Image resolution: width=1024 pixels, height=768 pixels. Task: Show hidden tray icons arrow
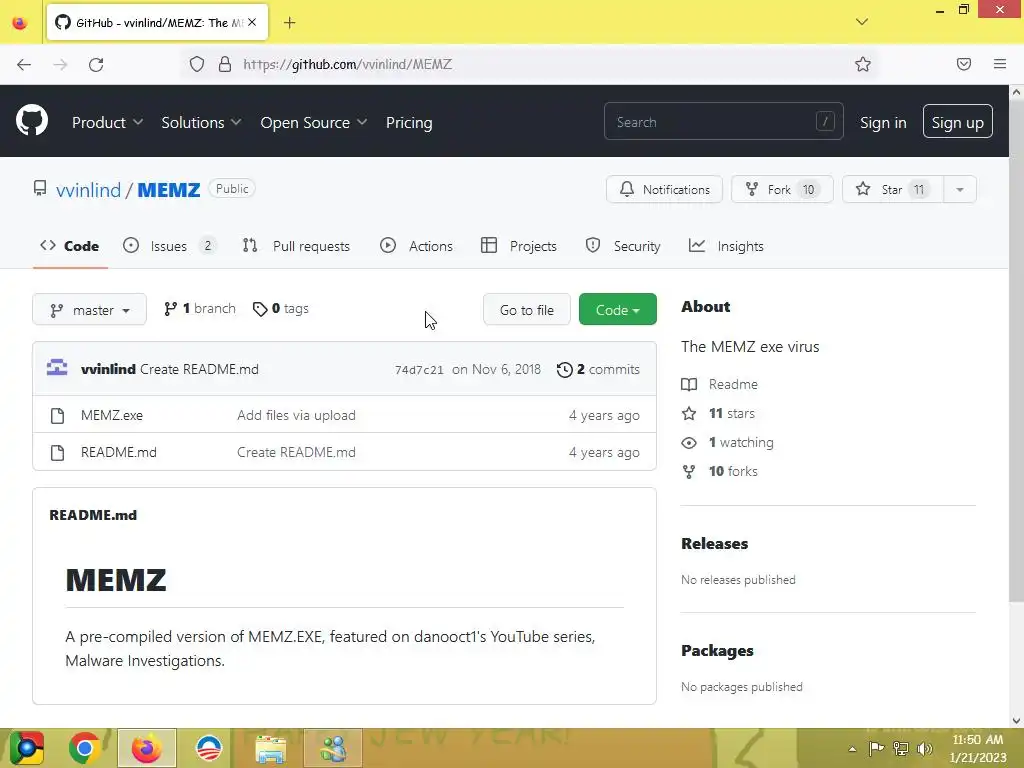pyautogui.click(x=852, y=749)
